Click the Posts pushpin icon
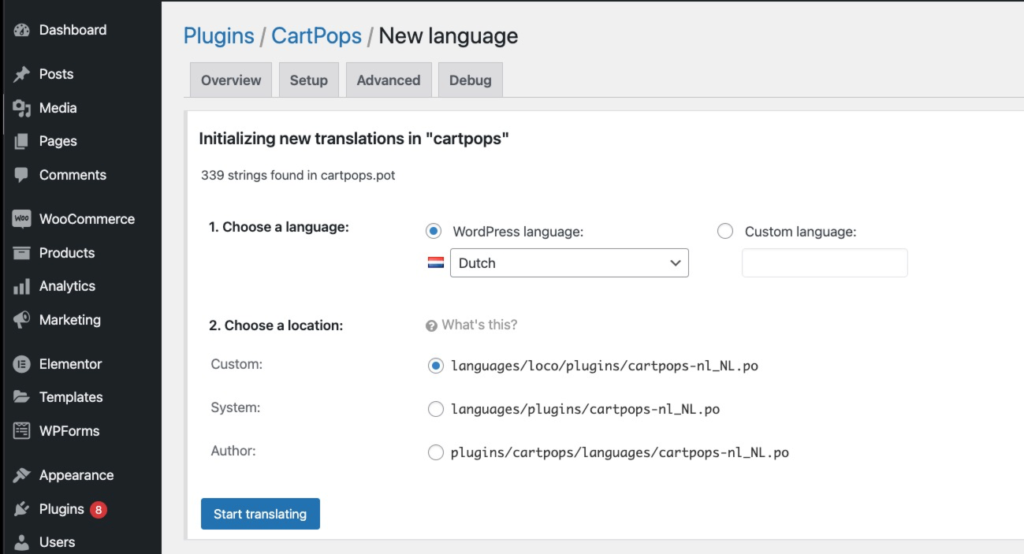This screenshot has height=554, width=1024. [x=22, y=74]
